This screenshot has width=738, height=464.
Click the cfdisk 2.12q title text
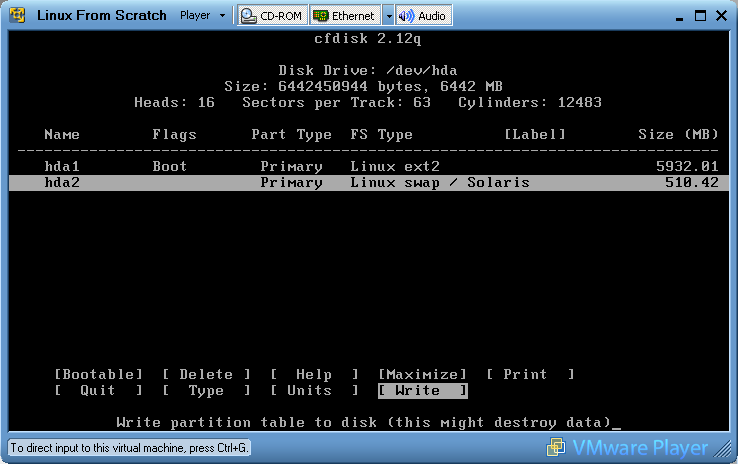point(368,39)
